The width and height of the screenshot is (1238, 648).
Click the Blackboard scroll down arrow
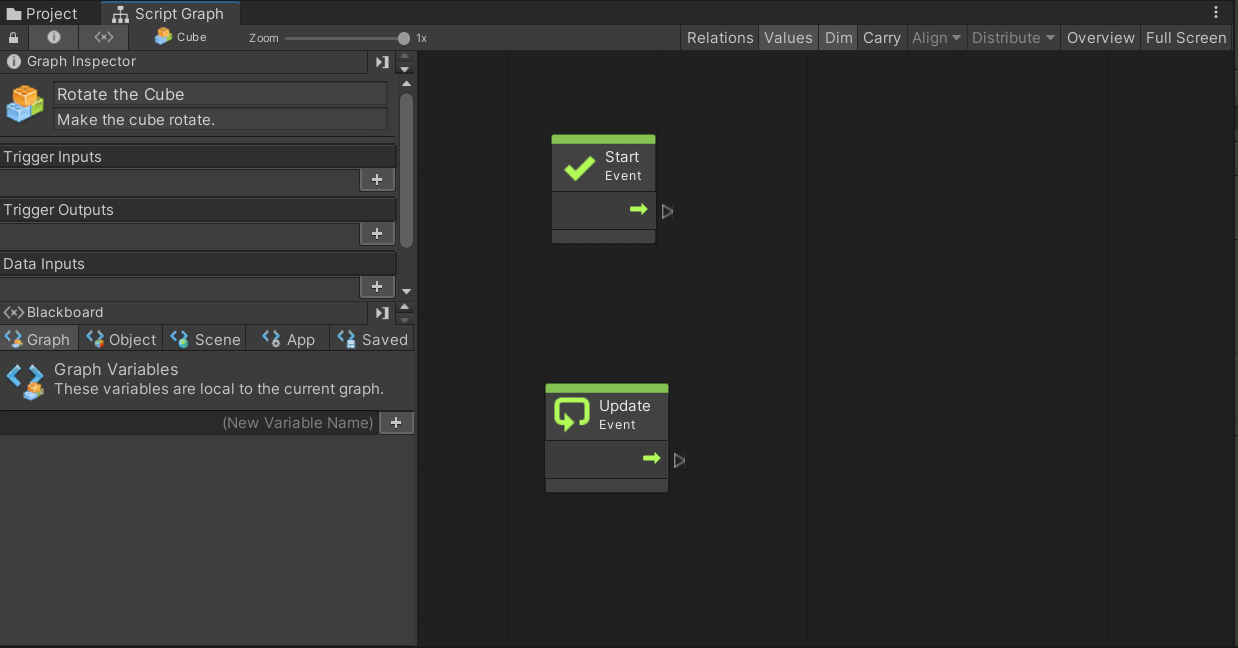tap(405, 319)
